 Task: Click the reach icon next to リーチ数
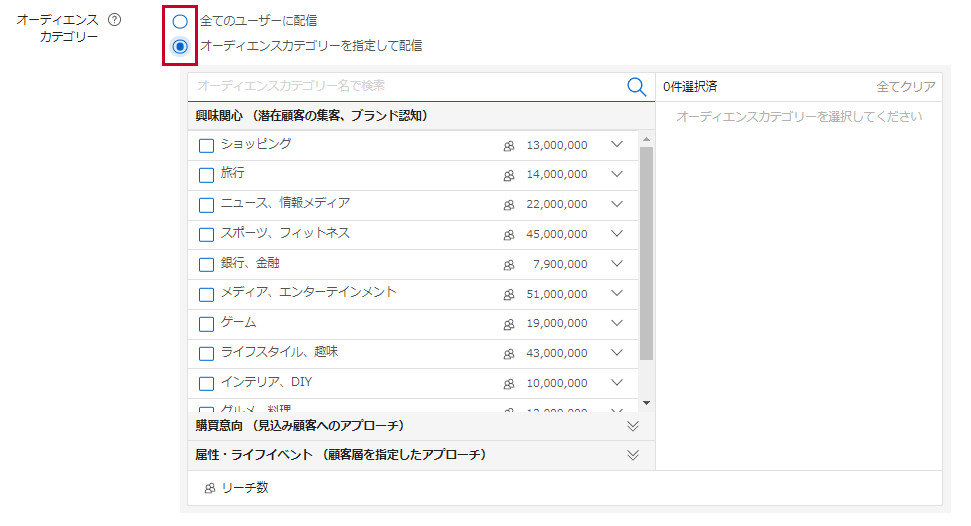coord(209,489)
